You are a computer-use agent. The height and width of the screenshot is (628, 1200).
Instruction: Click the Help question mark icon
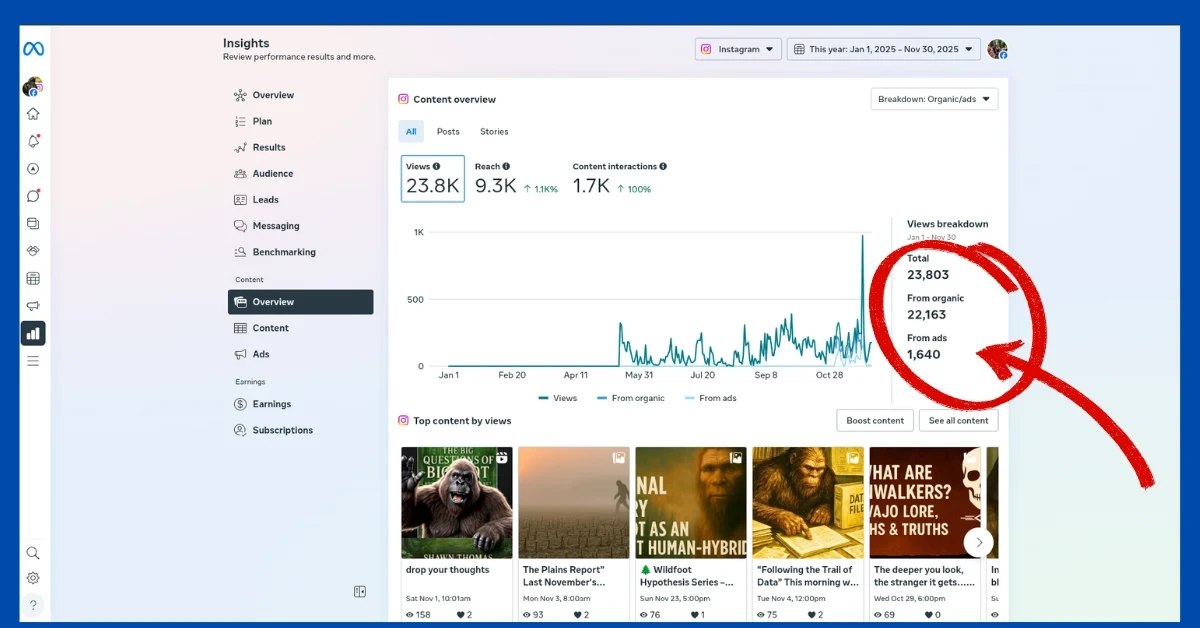pos(33,605)
